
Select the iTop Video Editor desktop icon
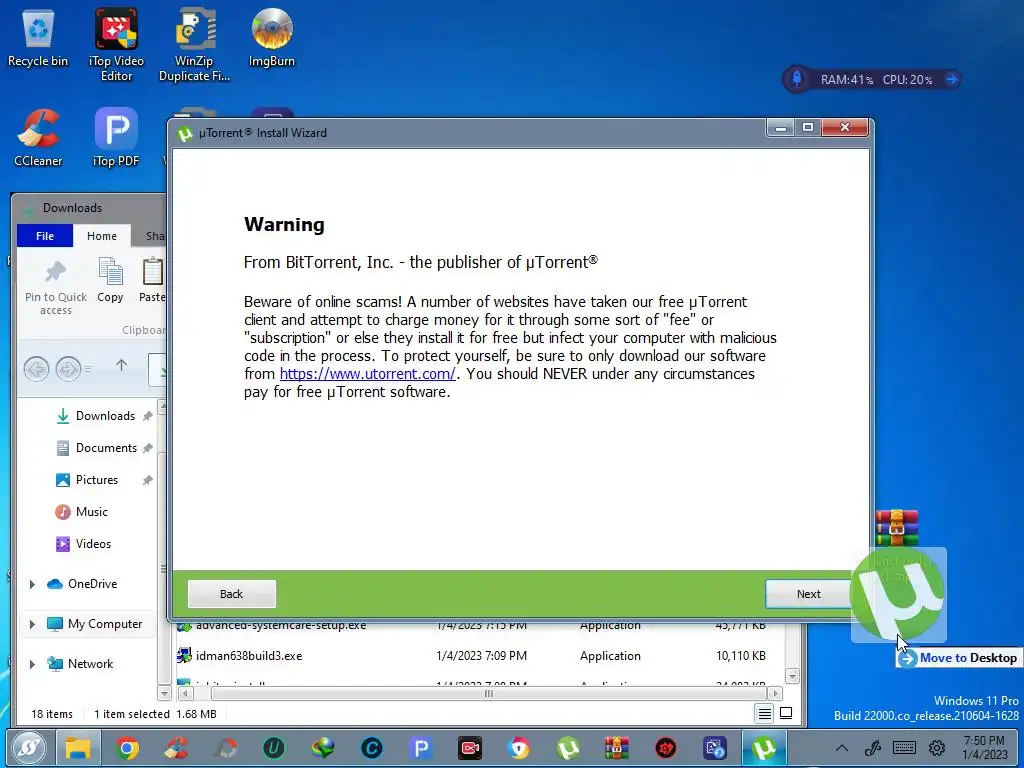click(116, 44)
